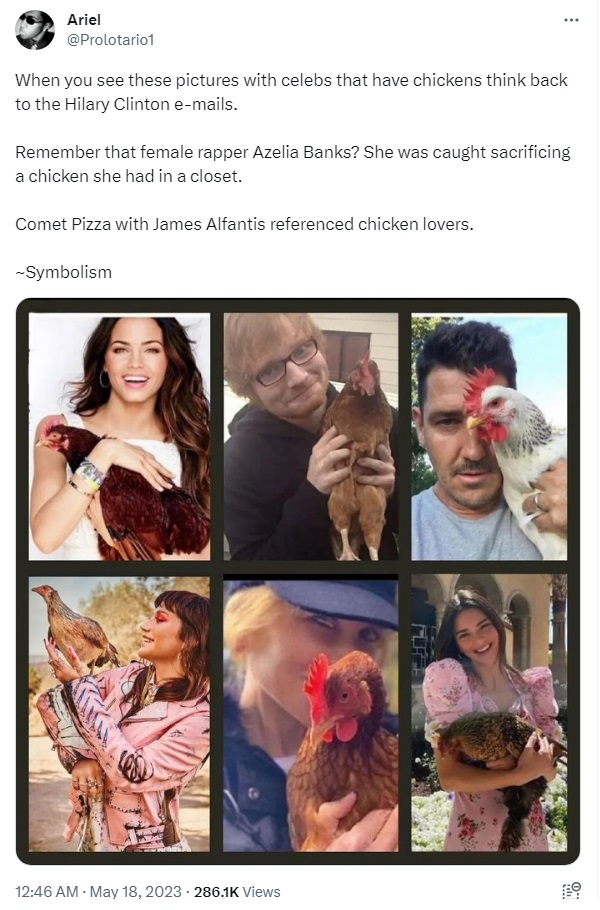Click the Community Notes icon at bottom right

tap(571, 890)
